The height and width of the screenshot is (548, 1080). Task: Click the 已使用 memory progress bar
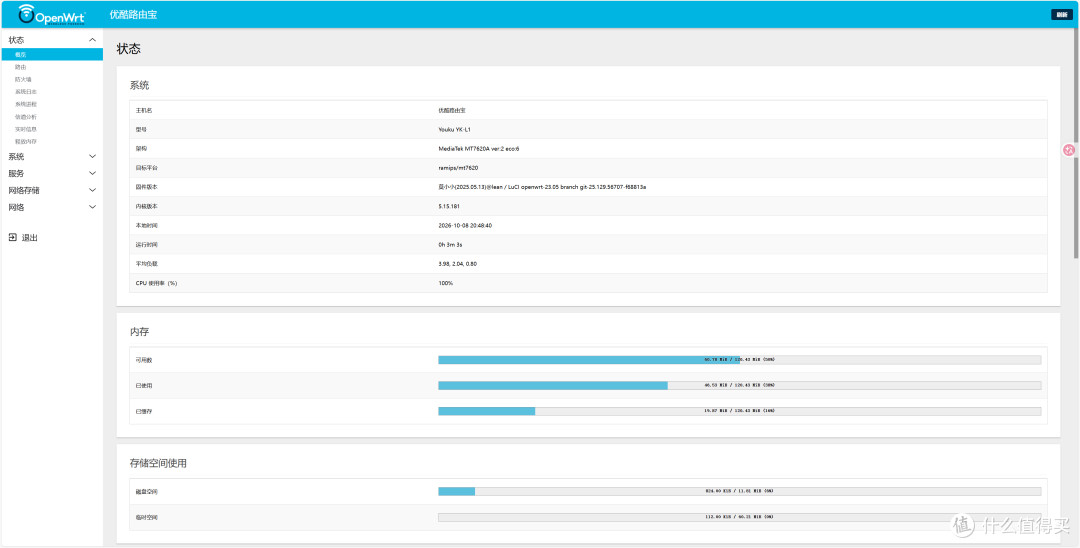[x=740, y=386]
